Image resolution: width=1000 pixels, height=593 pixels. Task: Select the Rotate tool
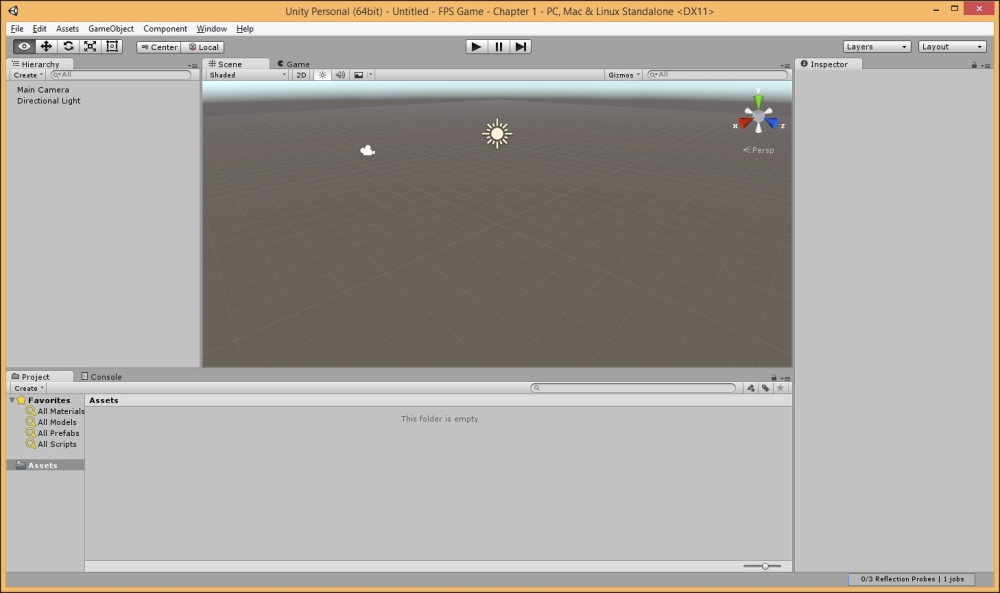(65, 46)
